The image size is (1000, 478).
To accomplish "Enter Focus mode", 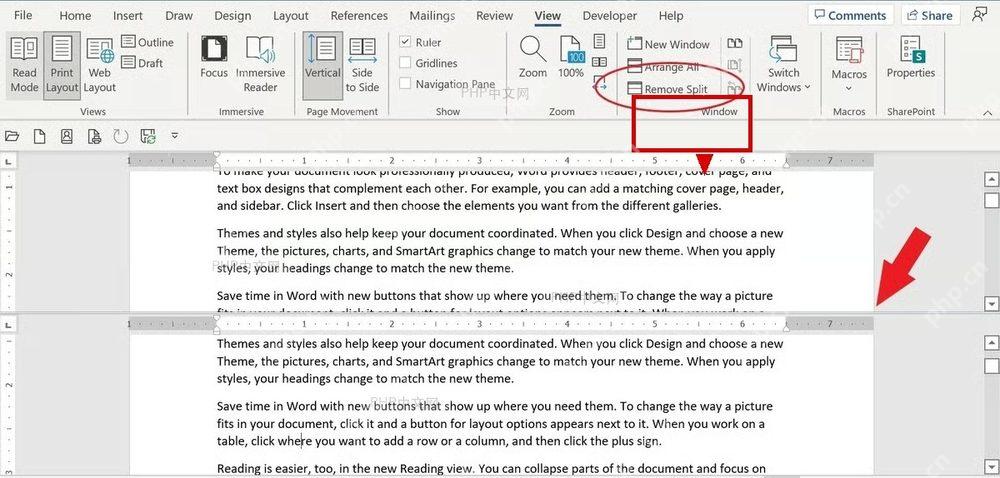I will point(214,57).
